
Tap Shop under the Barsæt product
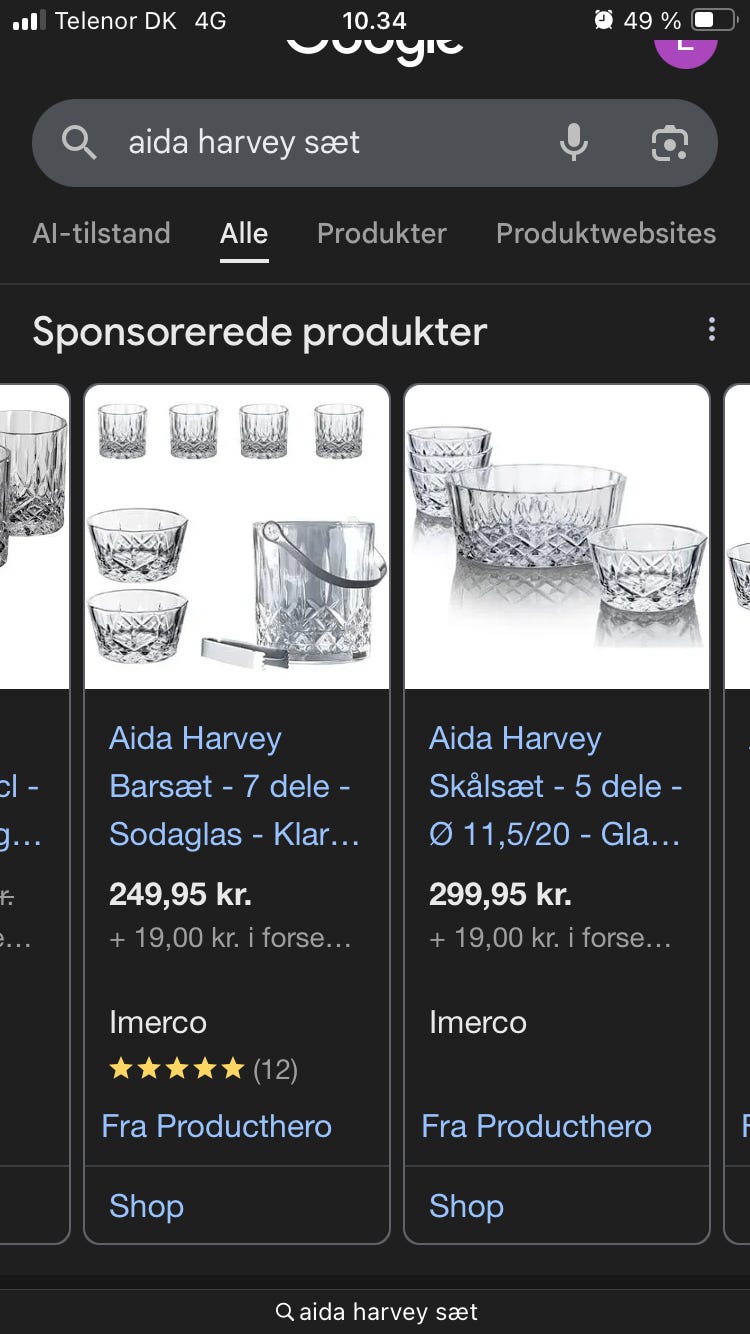coord(146,1206)
